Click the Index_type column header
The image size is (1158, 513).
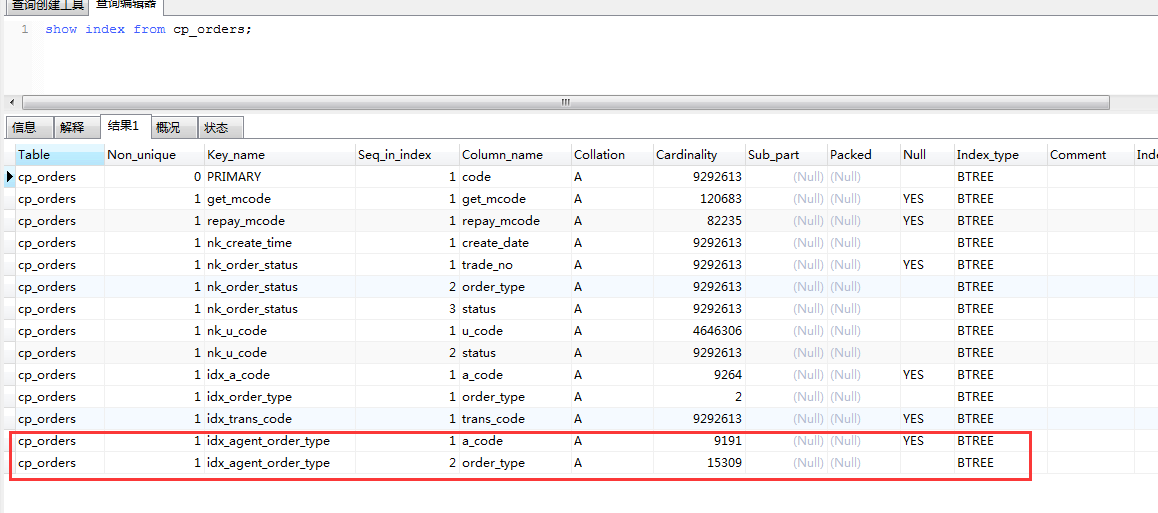tap(1001, 155)
